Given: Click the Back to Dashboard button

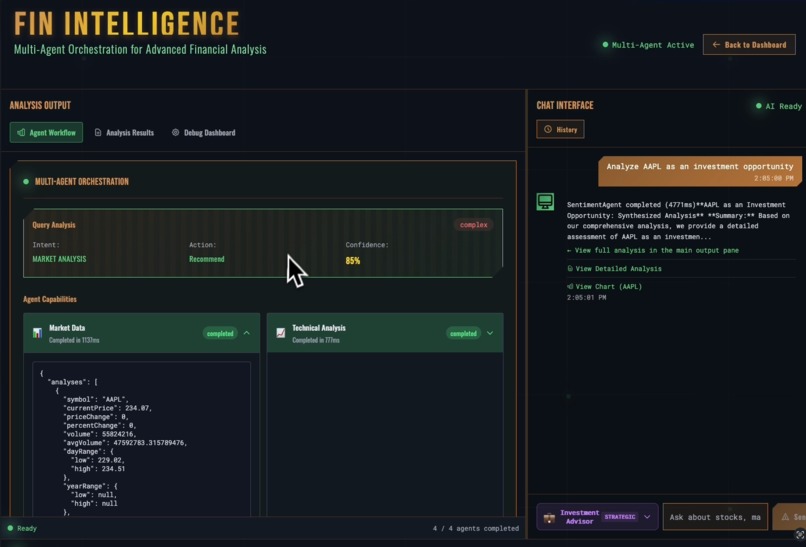Looking at the screenshot, I should click(x=749, y=45).
